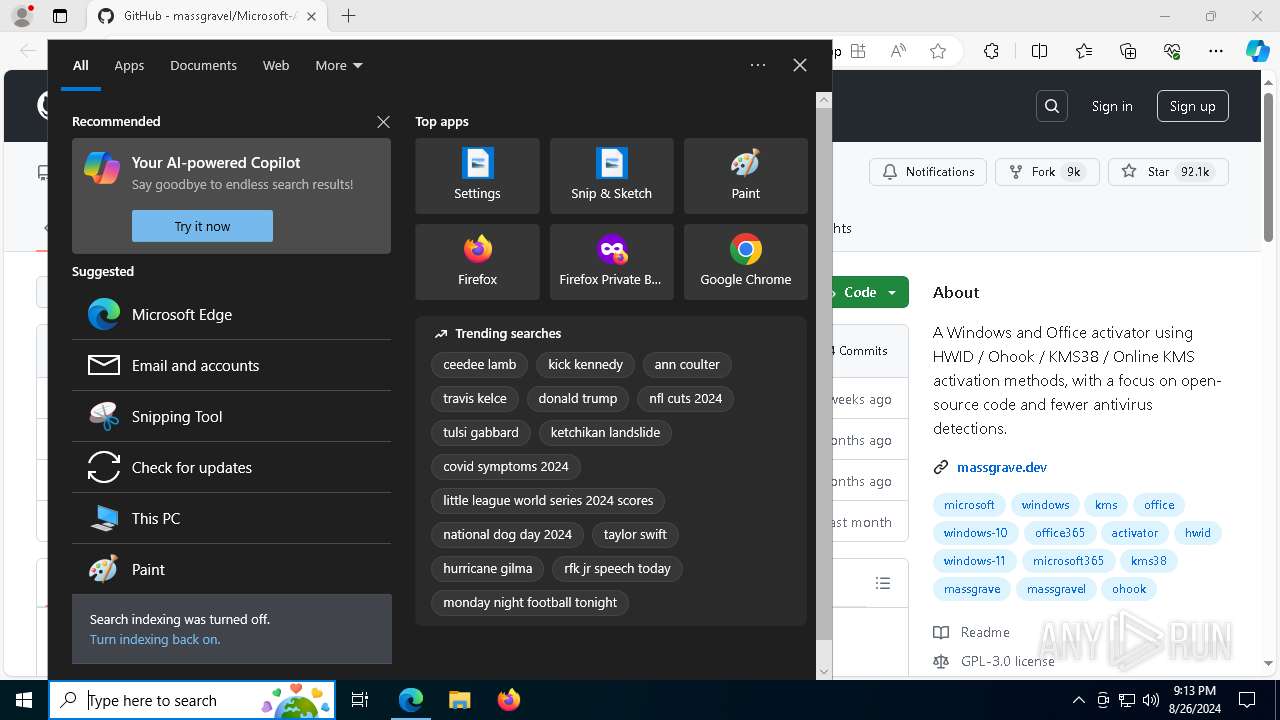Fork the repository button

tap(1047, 172)
